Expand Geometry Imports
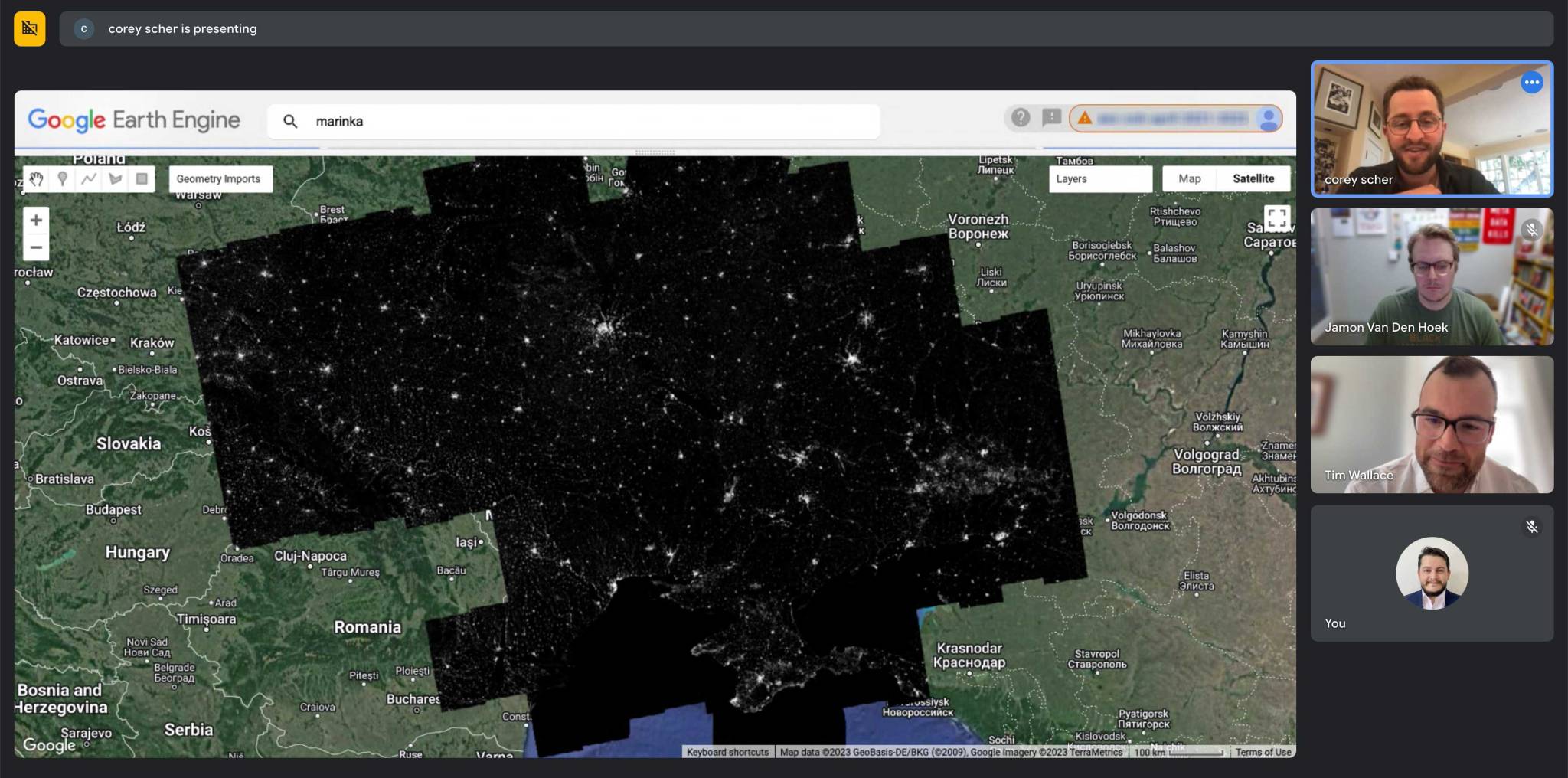 click(x=220, y=178)
